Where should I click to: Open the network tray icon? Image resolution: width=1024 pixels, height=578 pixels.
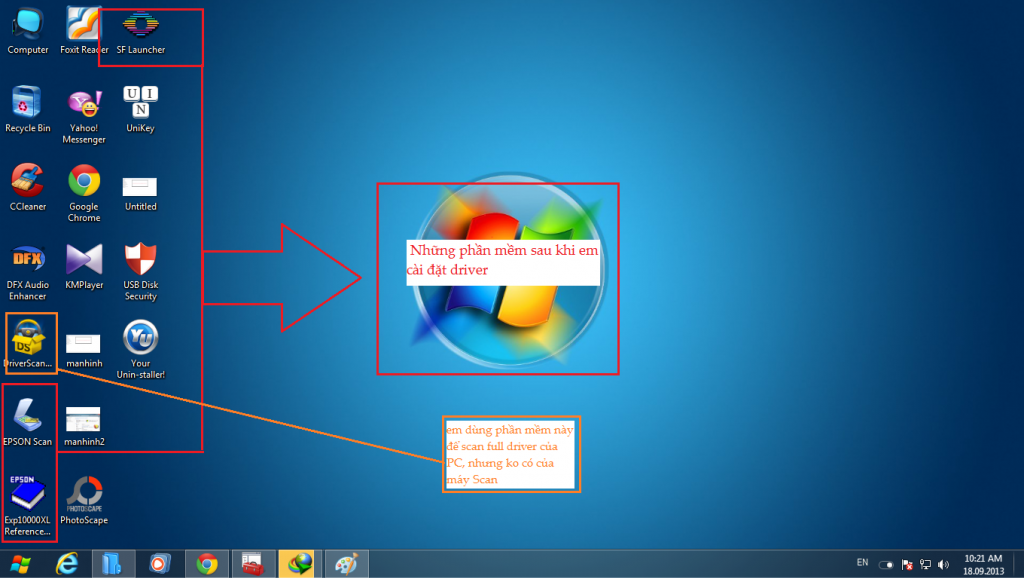pyautogui.click(x=925, y=565)
